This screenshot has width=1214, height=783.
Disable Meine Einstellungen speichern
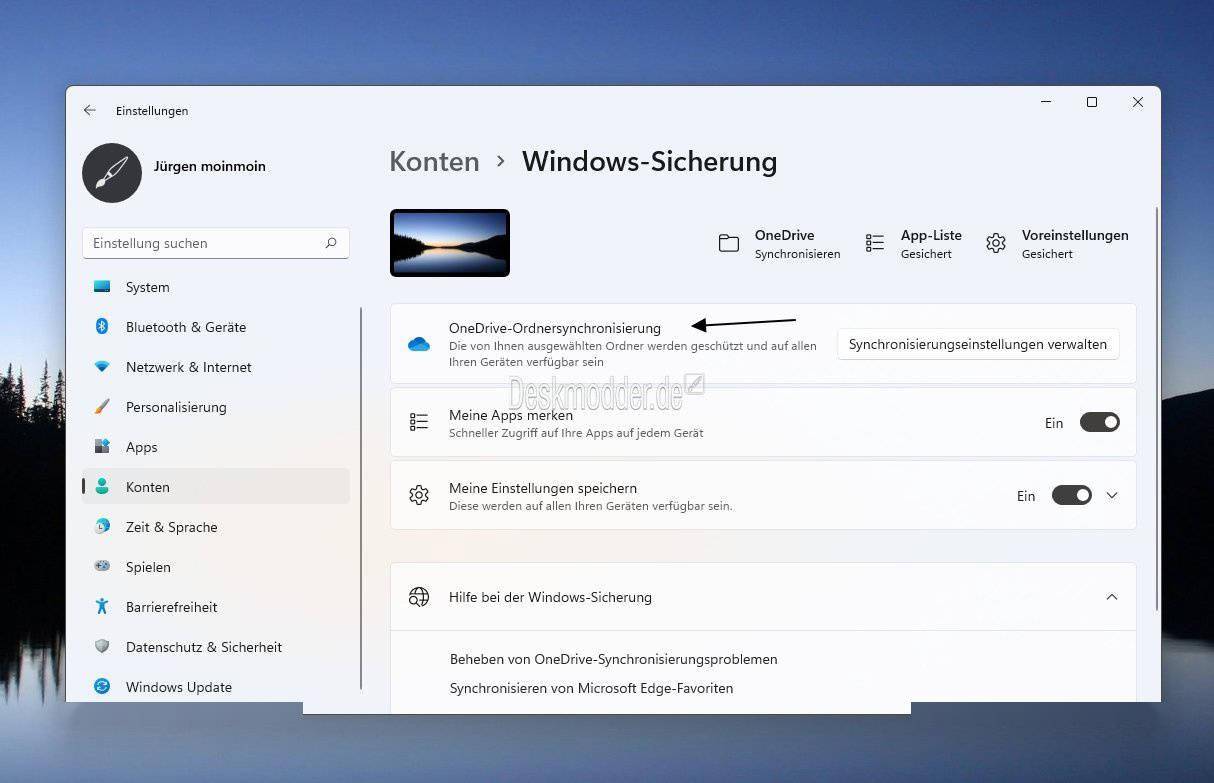click(x=1071, y=495)
